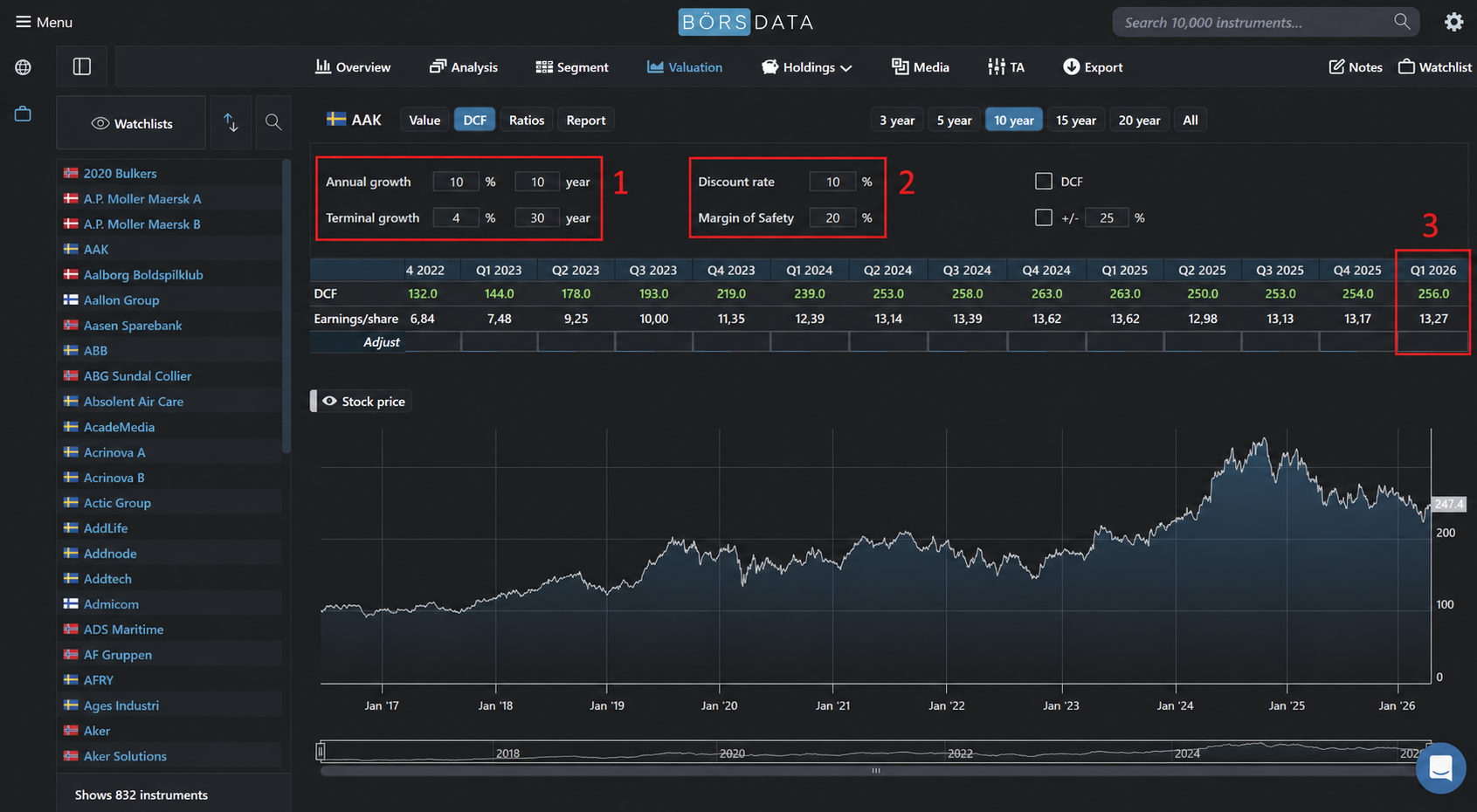
Task: Click the sort arrows icon beside Watchlists
Action: click(x=231, y=123)
